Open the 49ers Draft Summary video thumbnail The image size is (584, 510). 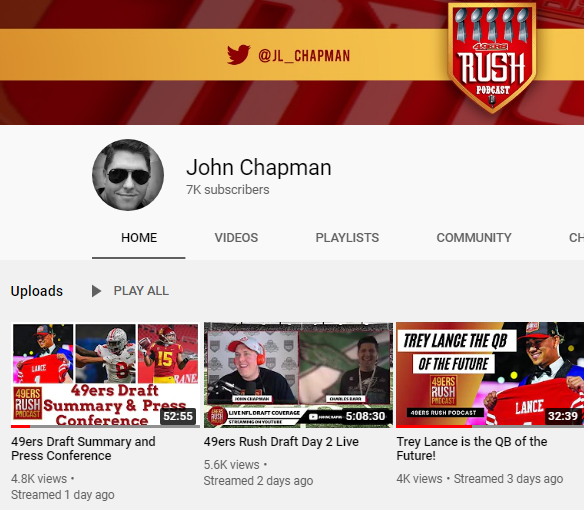[105, 375]
